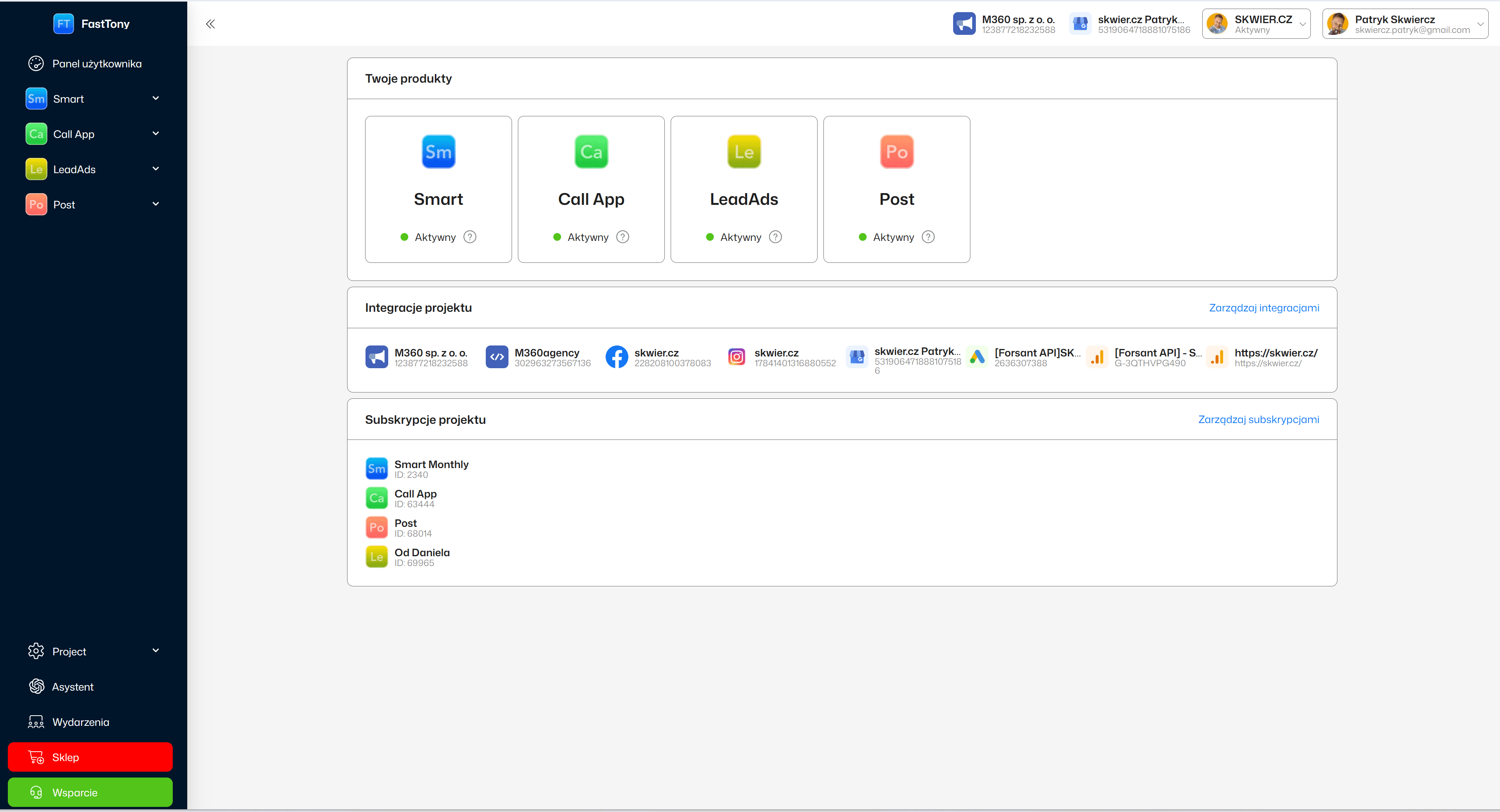Click help icon on Post card
Screen dimensions: 1500x812
coord(928,237)
